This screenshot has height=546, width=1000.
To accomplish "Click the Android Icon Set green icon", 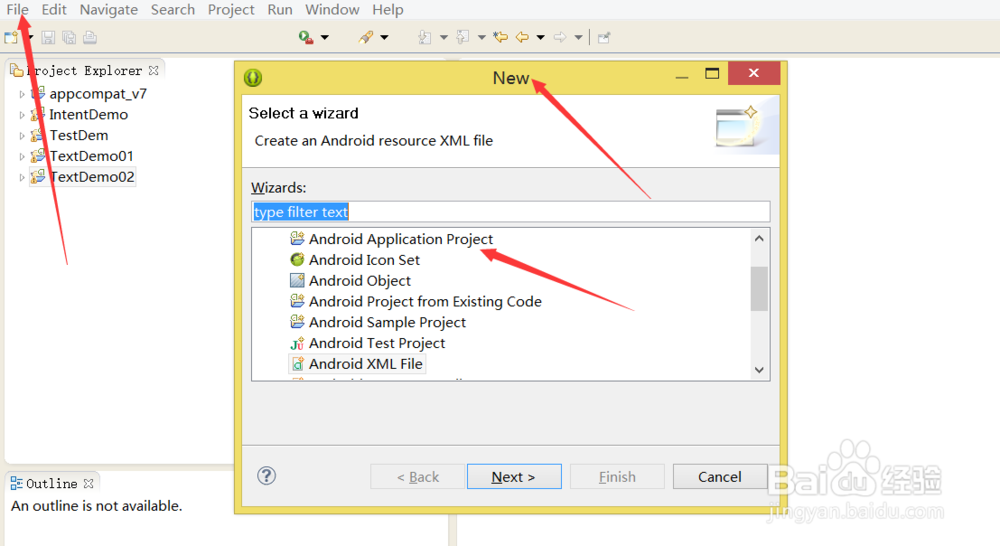I will (x=297, y=260).
